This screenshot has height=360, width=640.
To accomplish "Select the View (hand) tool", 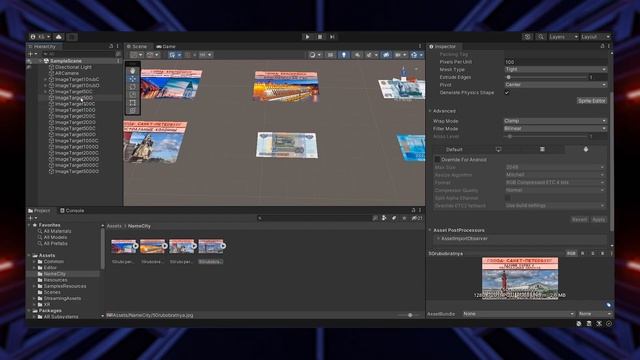I will click(x=133, y=71).
